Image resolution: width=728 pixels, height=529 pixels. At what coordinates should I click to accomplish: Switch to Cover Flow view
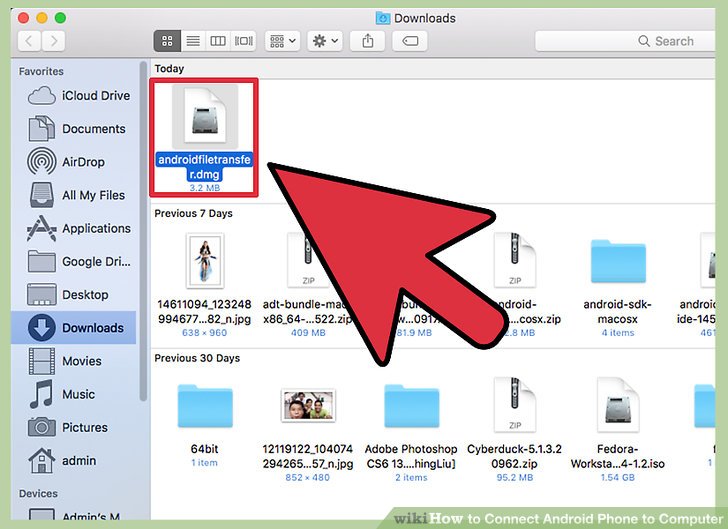(x=244, y=41)
